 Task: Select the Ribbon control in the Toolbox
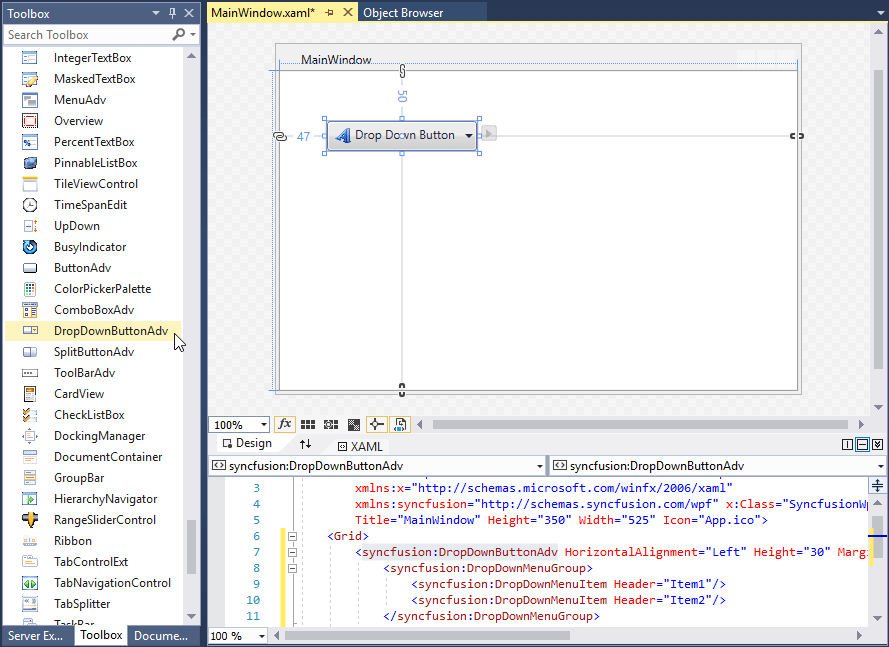coord(75,540)
